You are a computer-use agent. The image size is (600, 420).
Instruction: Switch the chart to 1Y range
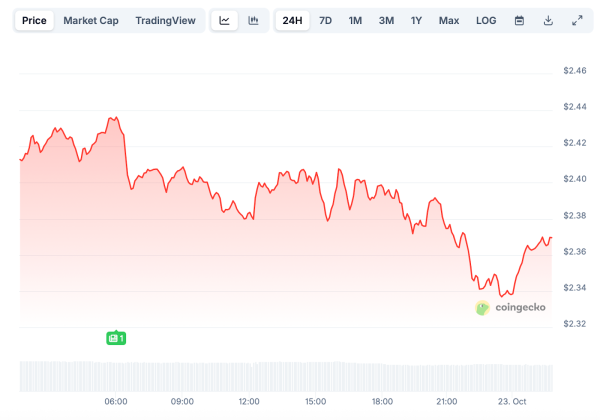416,20
